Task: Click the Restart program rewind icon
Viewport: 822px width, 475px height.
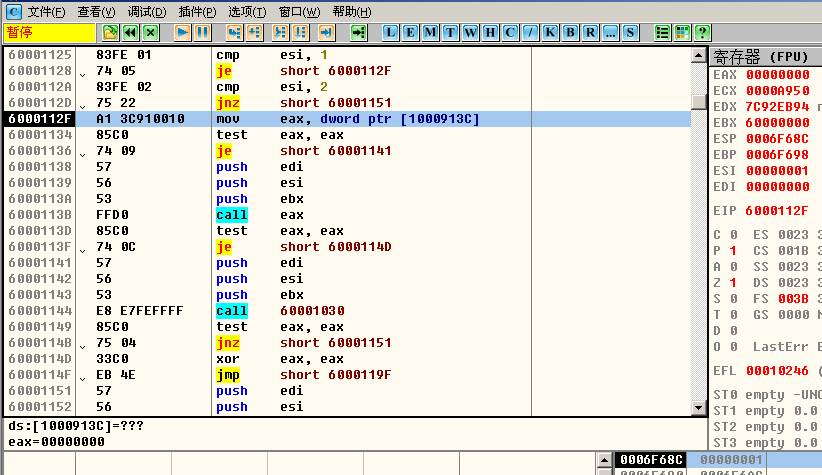Action: tap(131, 33)
